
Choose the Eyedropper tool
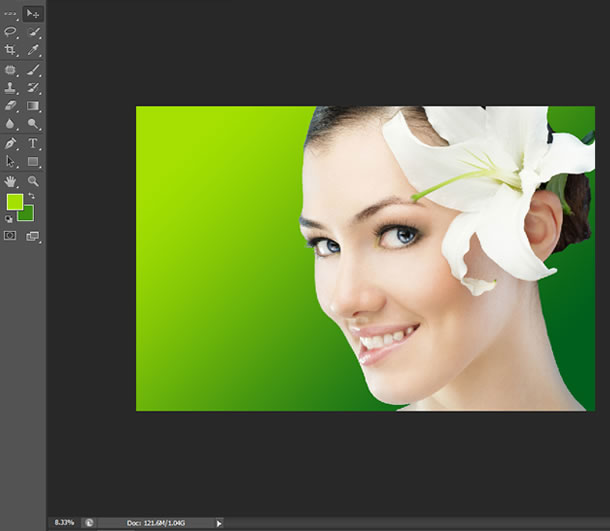(x=33, y=50)
